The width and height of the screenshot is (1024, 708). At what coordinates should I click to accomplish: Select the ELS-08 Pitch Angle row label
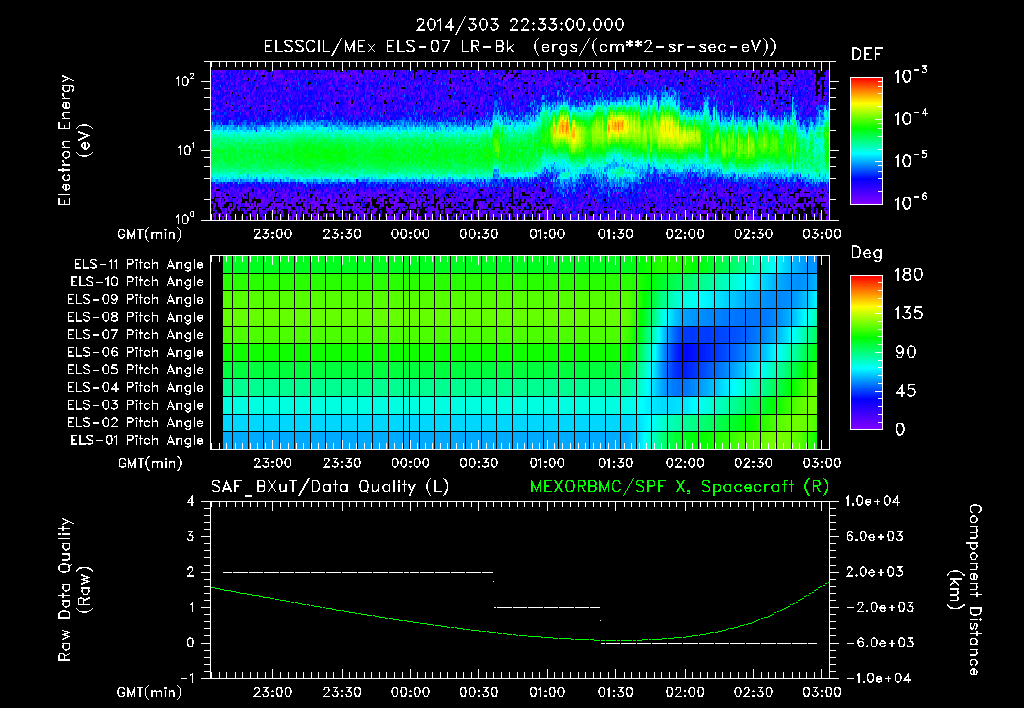coord(135,317)
